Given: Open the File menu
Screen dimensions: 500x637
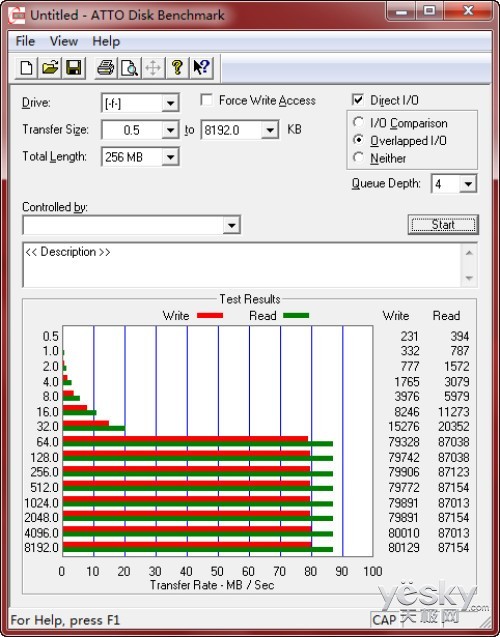Looking at the screenshot, I should pos(25,41).
